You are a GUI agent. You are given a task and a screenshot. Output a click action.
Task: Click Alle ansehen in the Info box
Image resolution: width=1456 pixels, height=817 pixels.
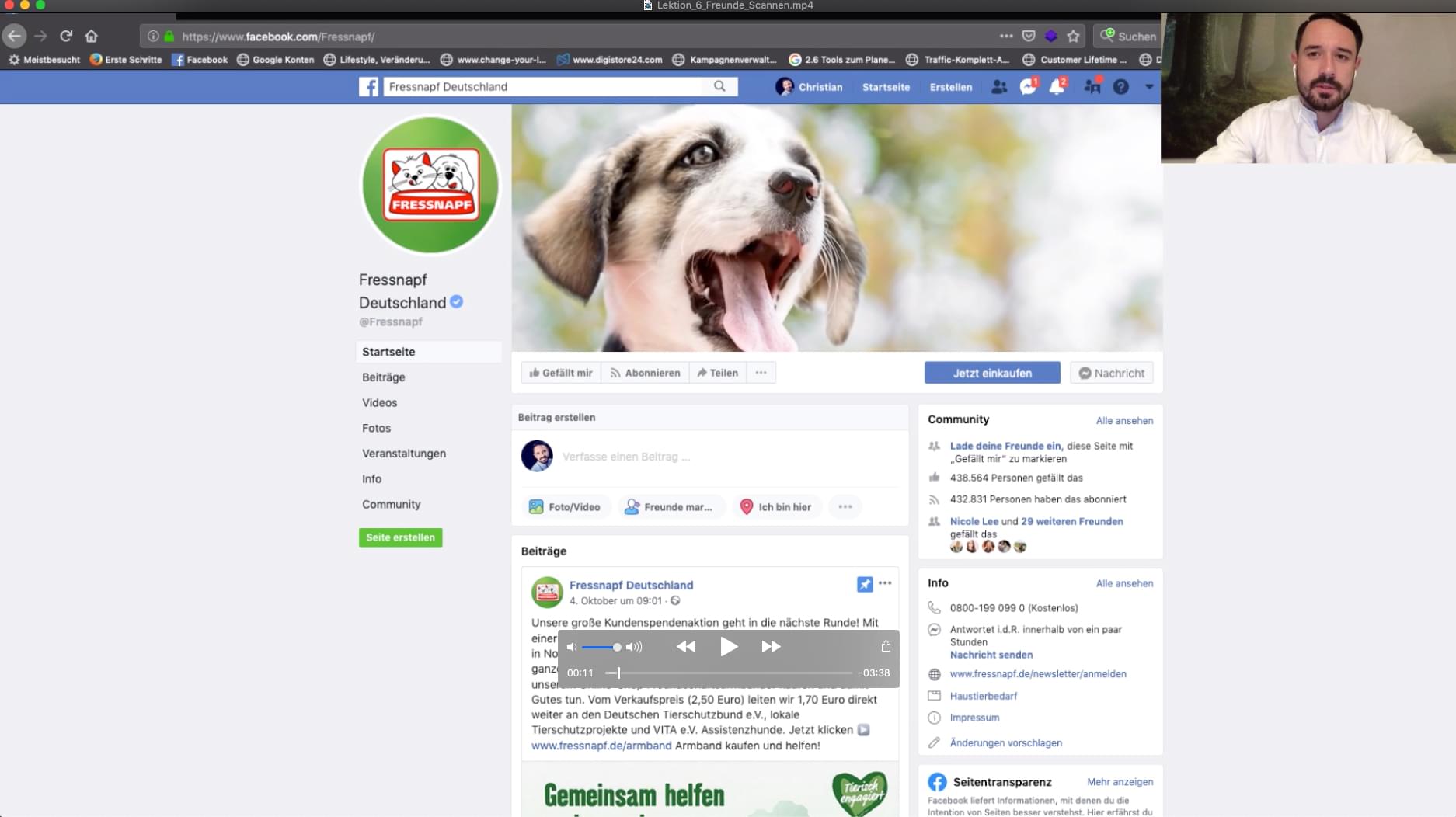click(1124, 583)
